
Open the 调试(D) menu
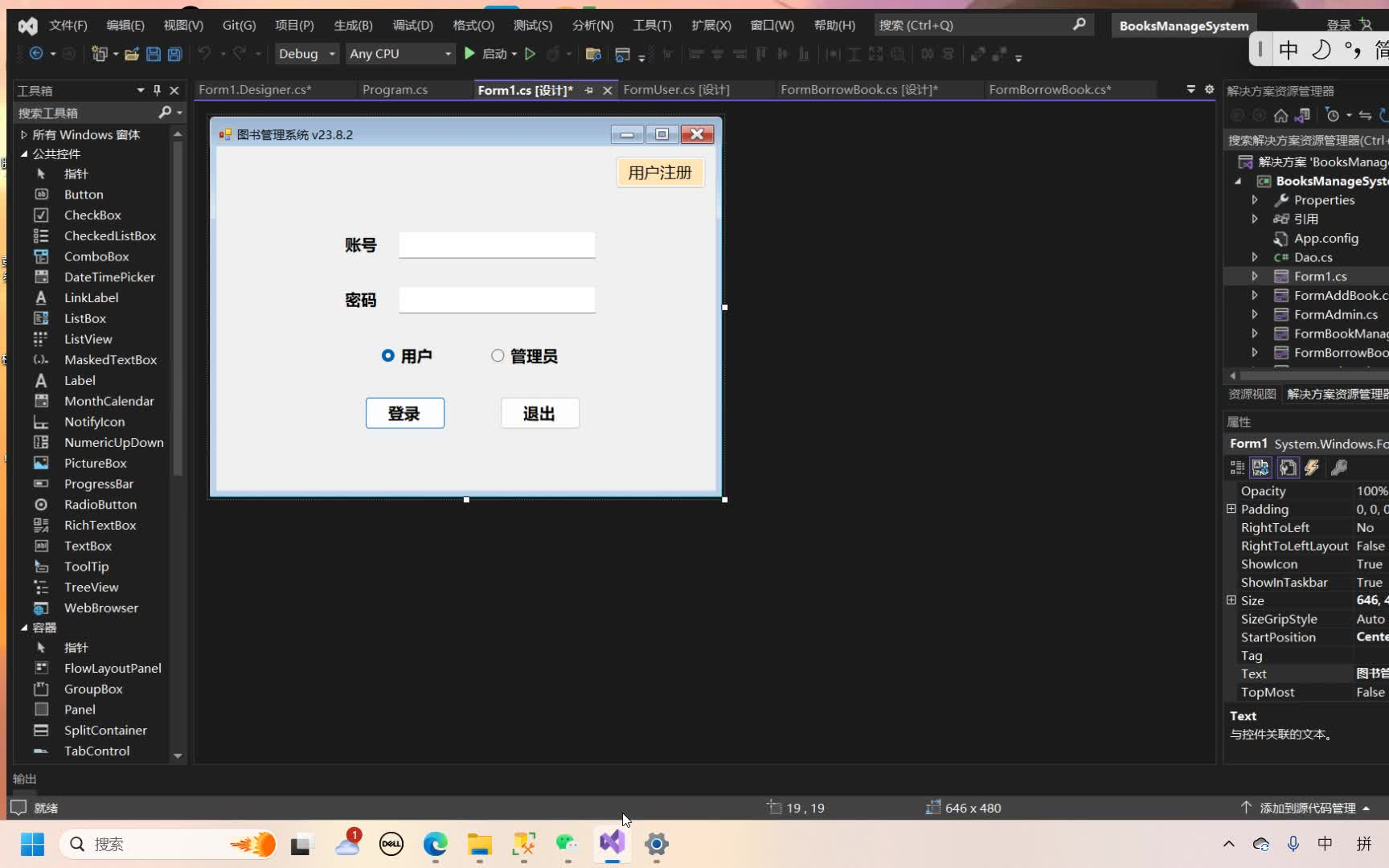(x=412, y=25)
